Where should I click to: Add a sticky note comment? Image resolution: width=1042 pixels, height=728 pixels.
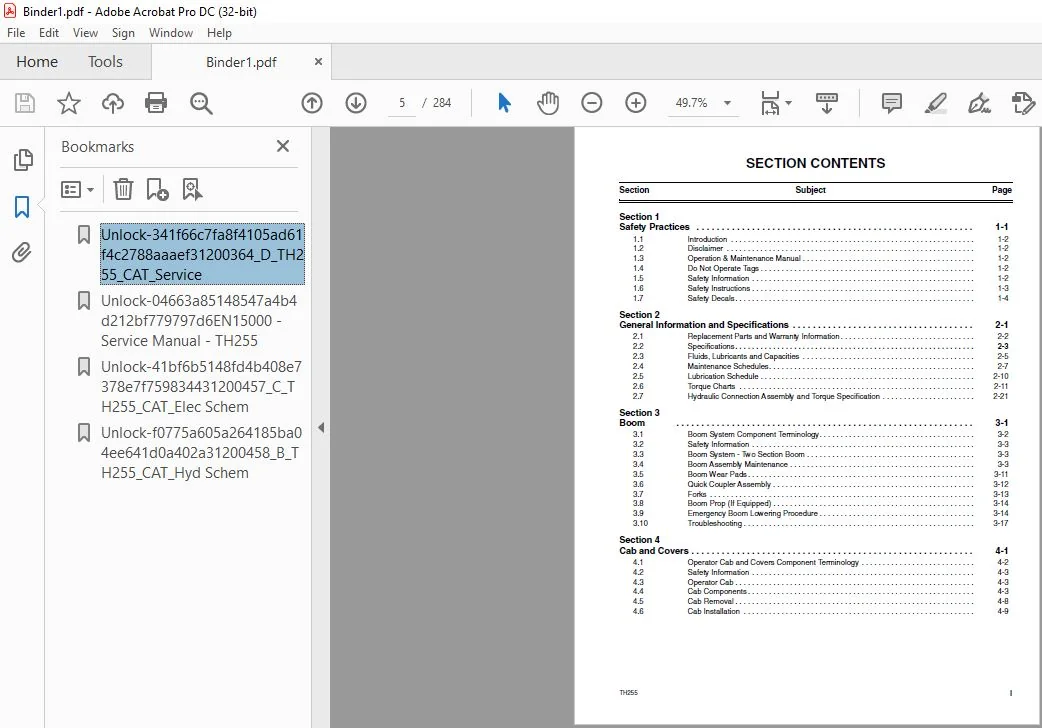point(892,103)
